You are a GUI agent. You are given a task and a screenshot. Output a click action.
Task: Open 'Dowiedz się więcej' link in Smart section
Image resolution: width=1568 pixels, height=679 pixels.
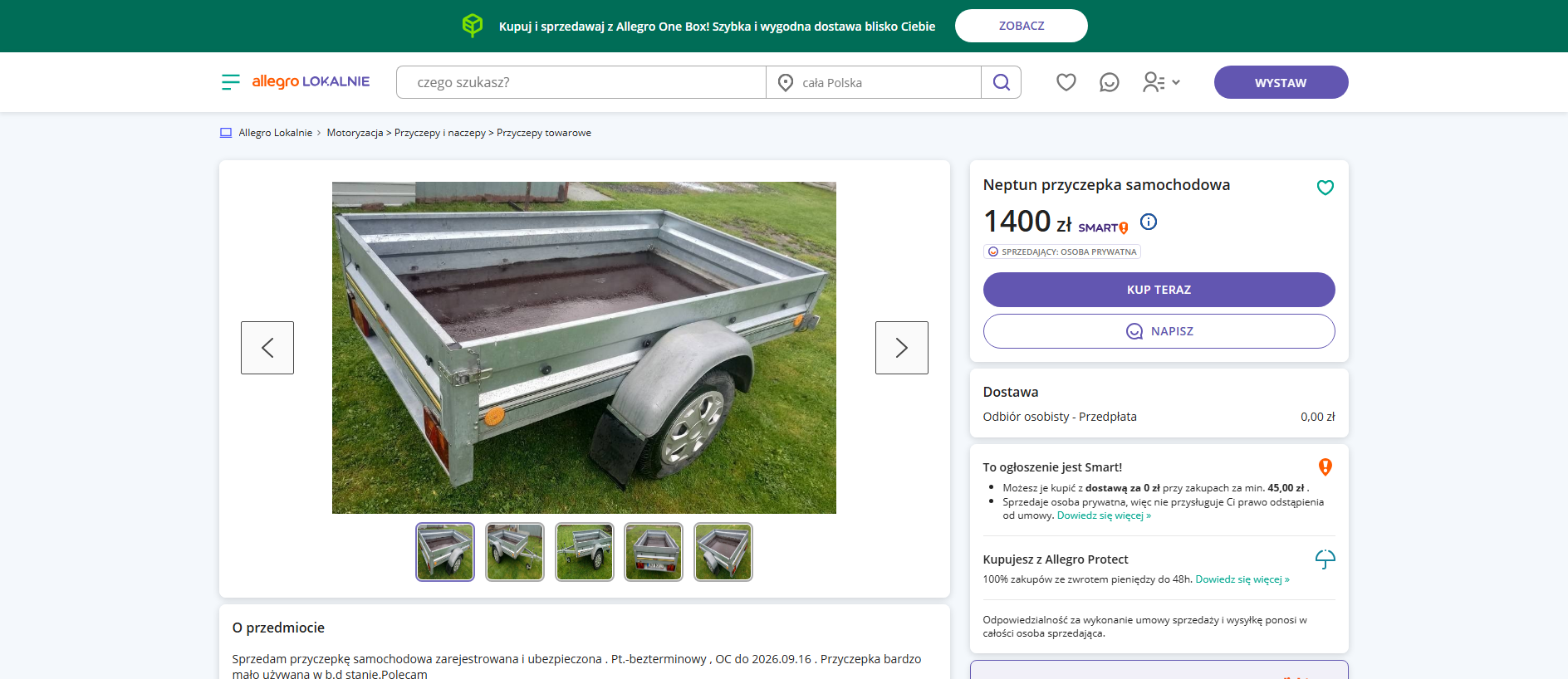tap(1104, 515)
